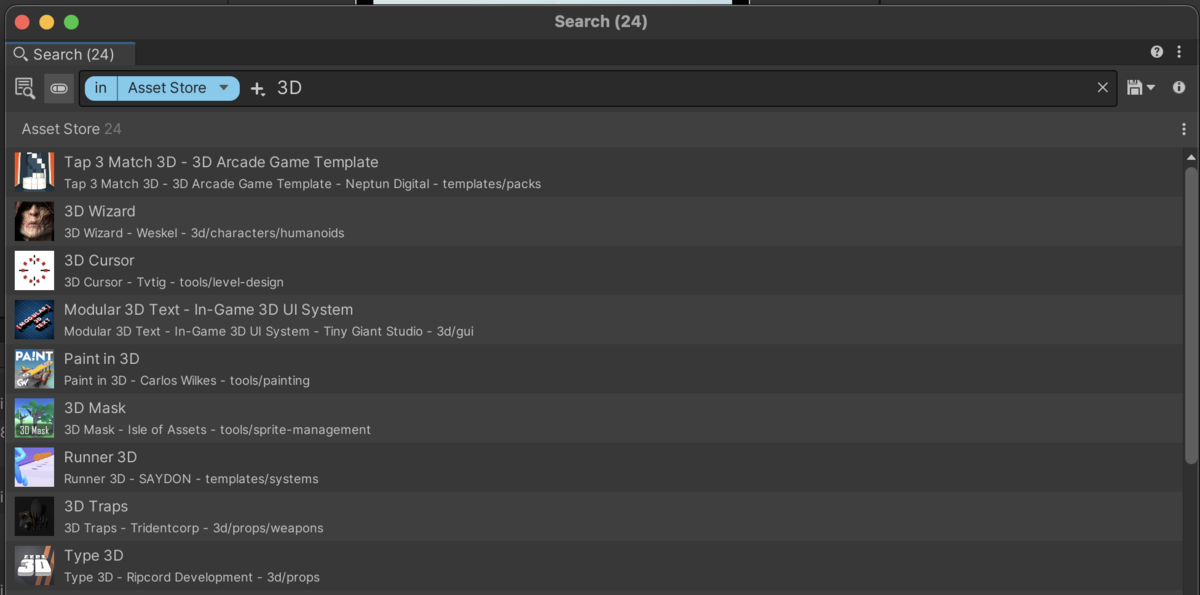Toggle the query builder switch beside the search bar

[59, 88]
